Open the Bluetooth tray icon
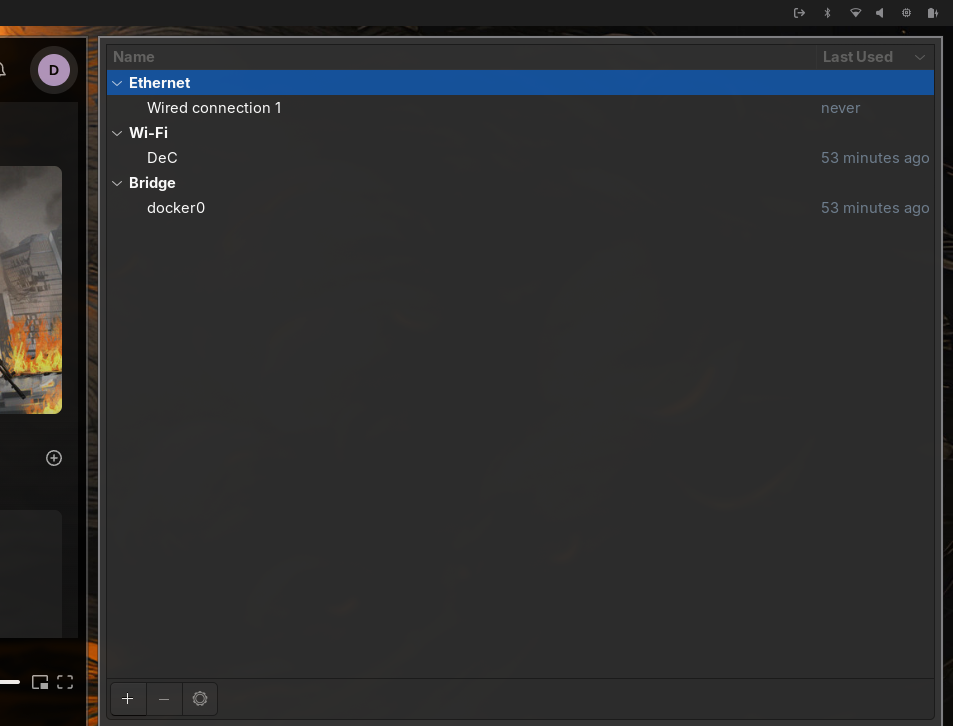 827,13
